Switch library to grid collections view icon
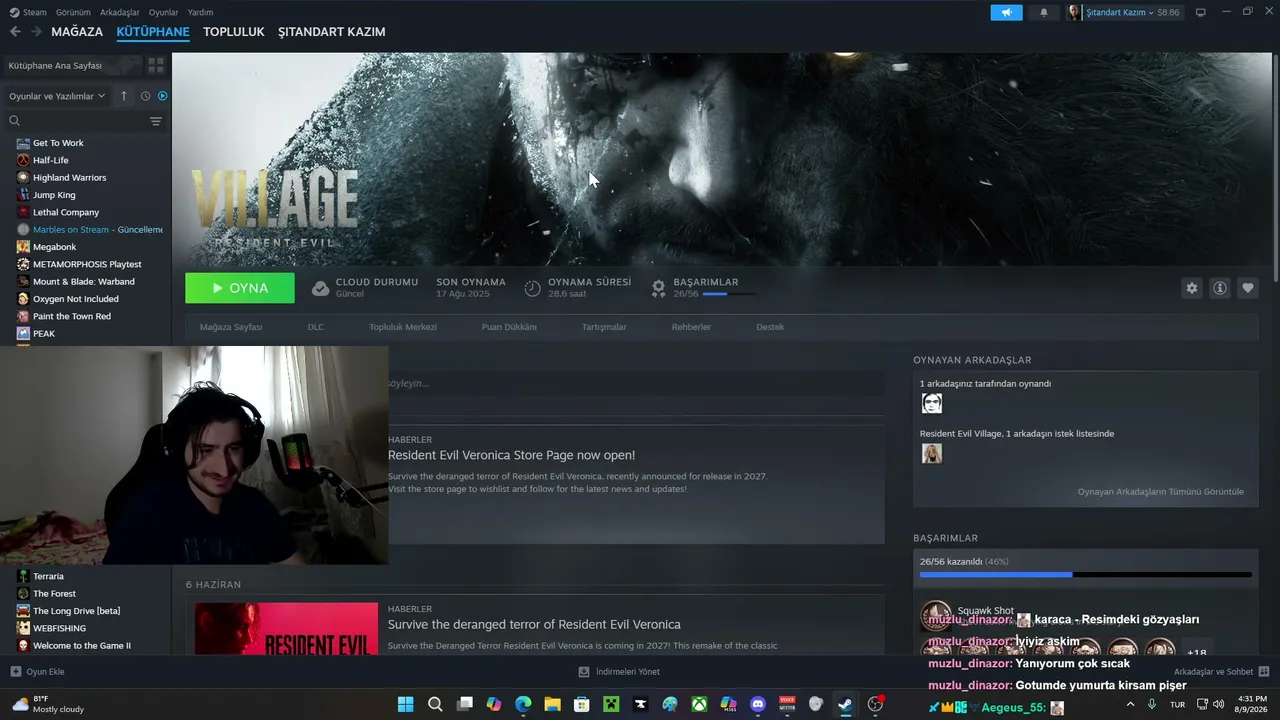The height and width of the screenshot is (720, 1280). pos(156,65)
